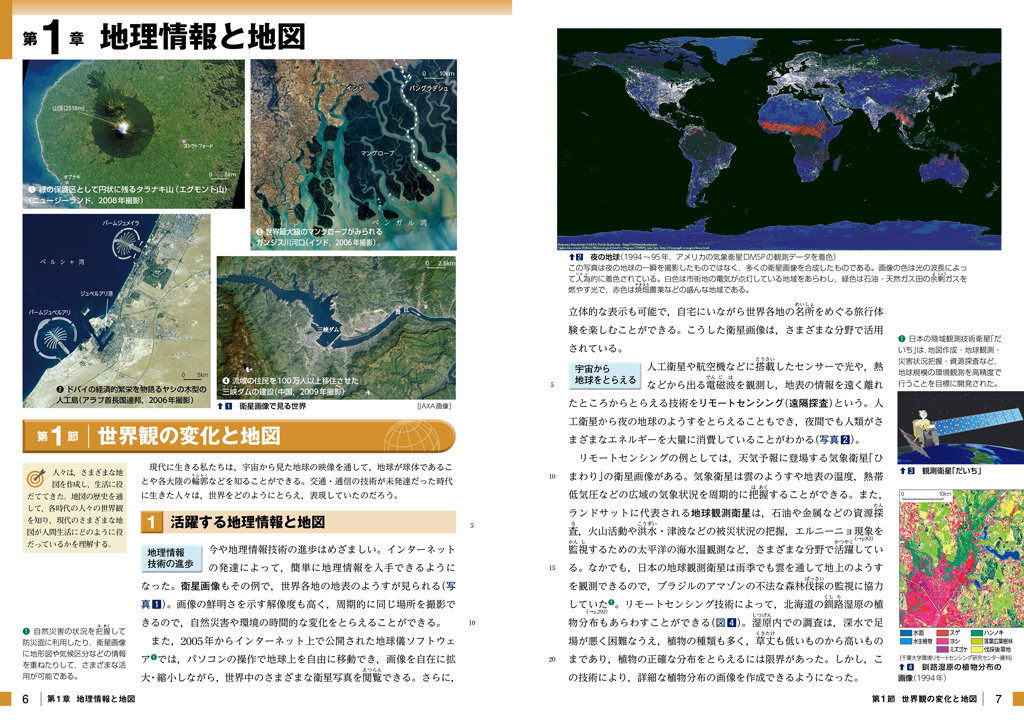Image resolution: width=1024 pixels, height=723 pixels.
Task: Click footer text 第1章 地理情報と地図
Action: tap(91, 699)
